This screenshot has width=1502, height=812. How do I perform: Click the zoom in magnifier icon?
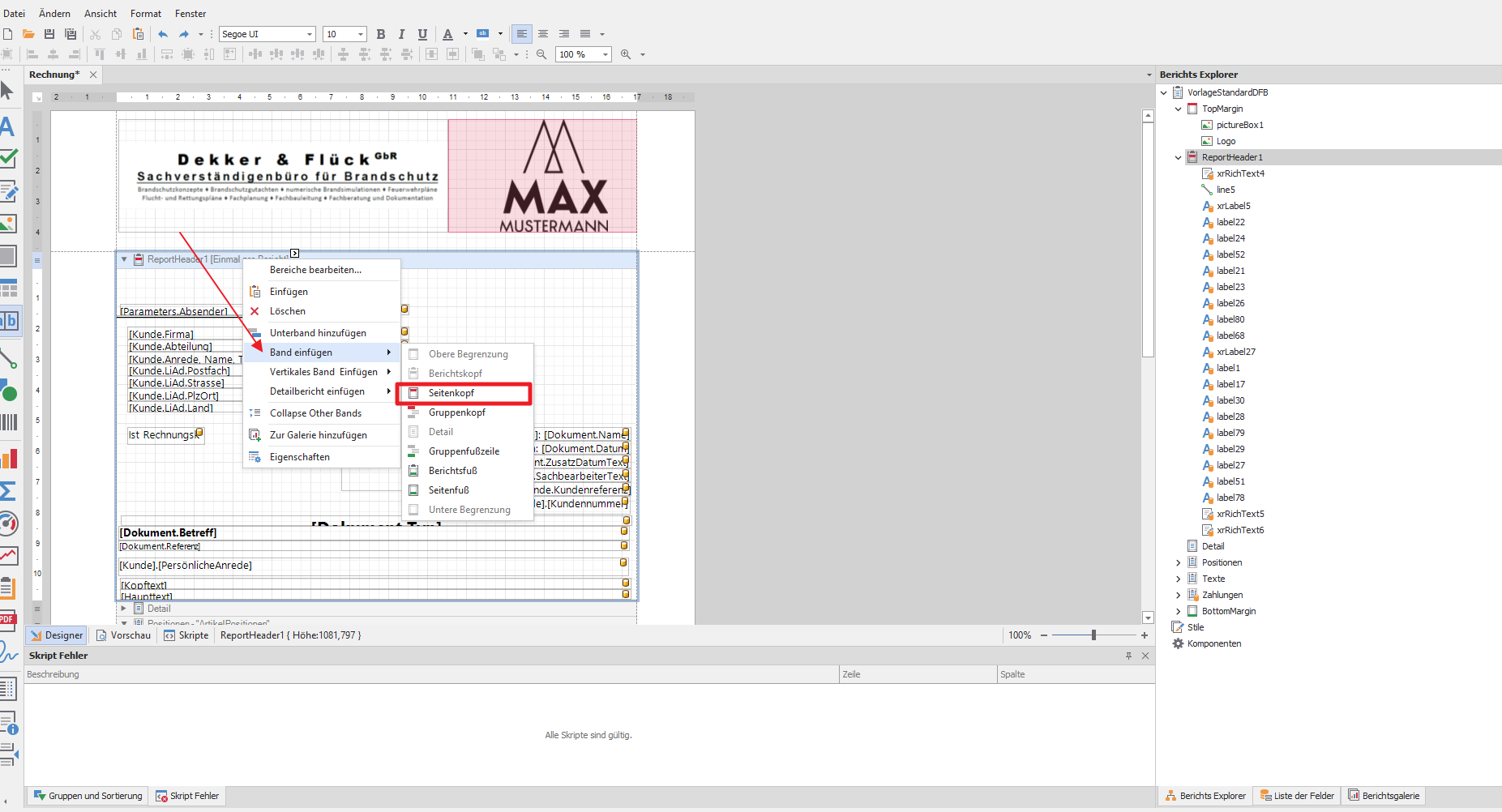pyautogui.click(x=626, y=54)
